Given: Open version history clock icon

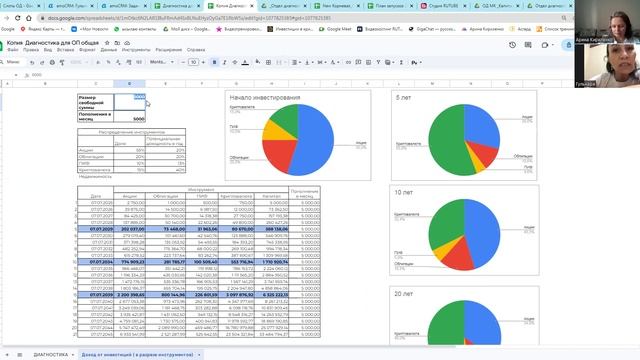Looking at the screenshot, I should [x=512, y=45].
